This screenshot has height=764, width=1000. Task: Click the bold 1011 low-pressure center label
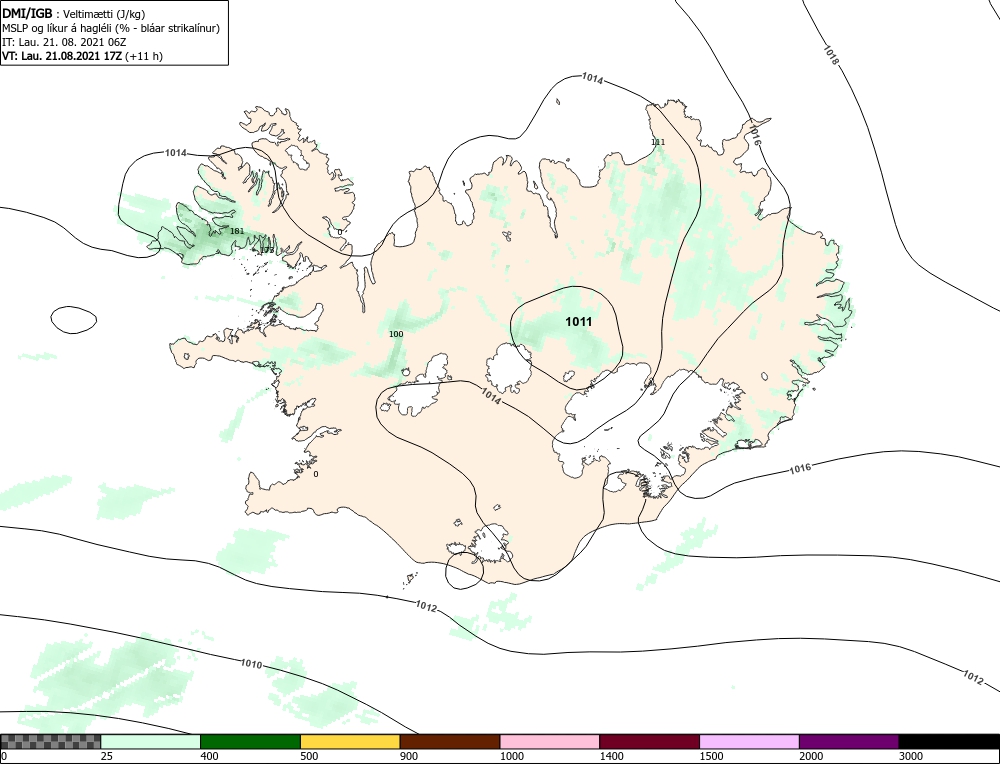[x=578, y=322]
